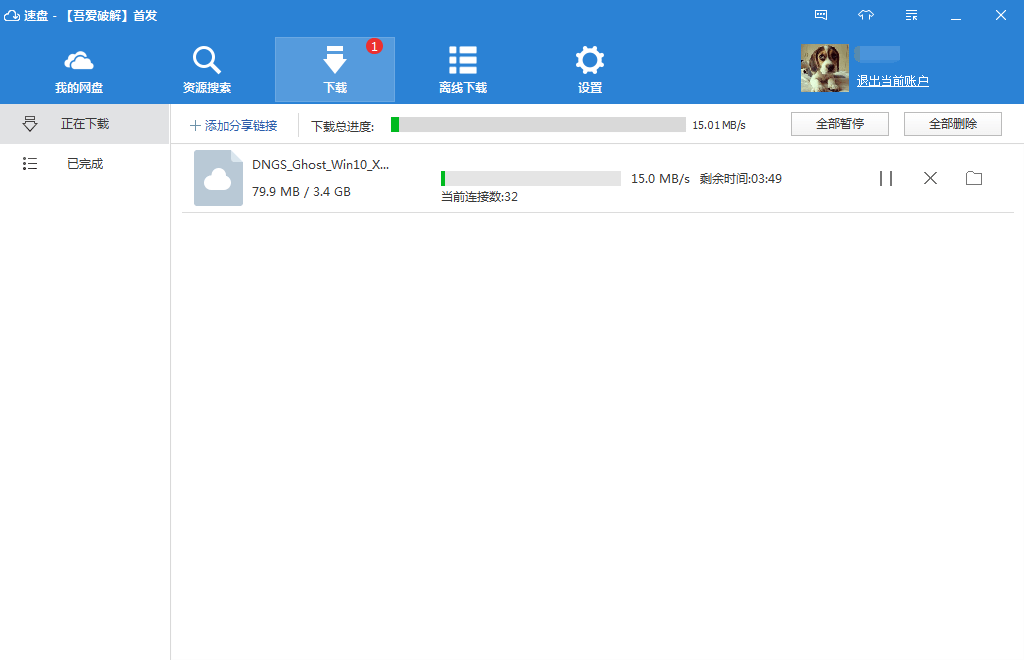
Task: Click the cloud file icon of DNGS_Ghost_Win10
Action: click(x=218, y=178)
